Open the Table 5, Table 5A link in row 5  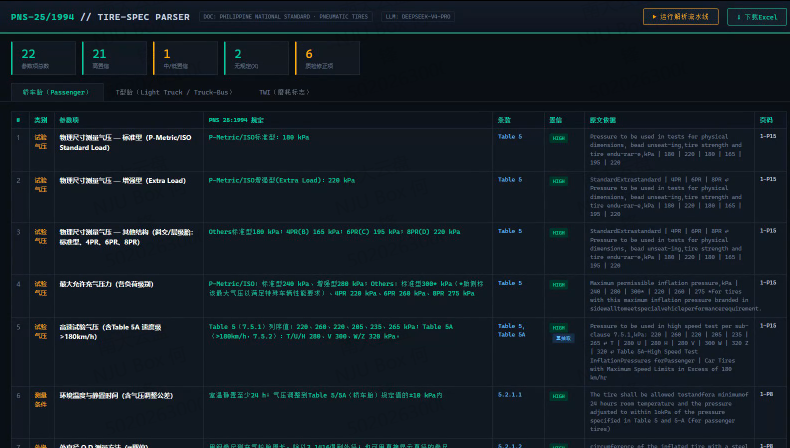point(511,330)
